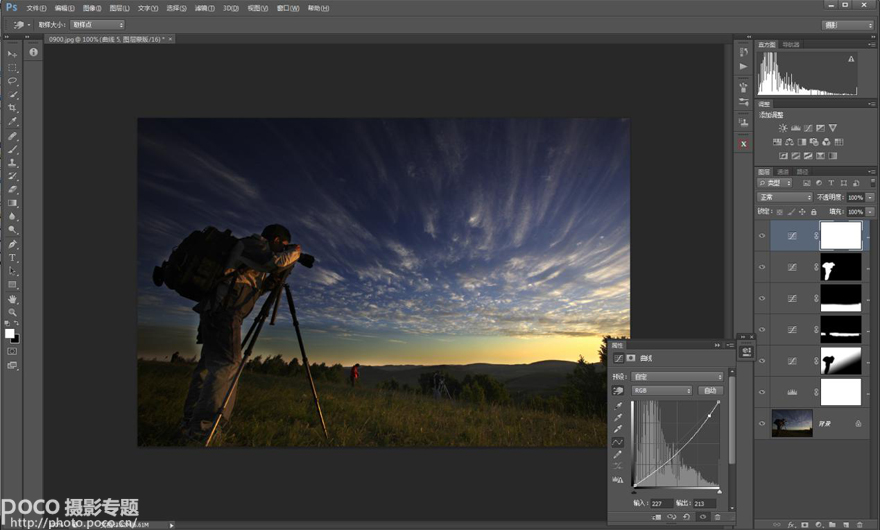880x530 pixels.
Task: Open the layer blend mode dropdown
Action: pos(785,198)
